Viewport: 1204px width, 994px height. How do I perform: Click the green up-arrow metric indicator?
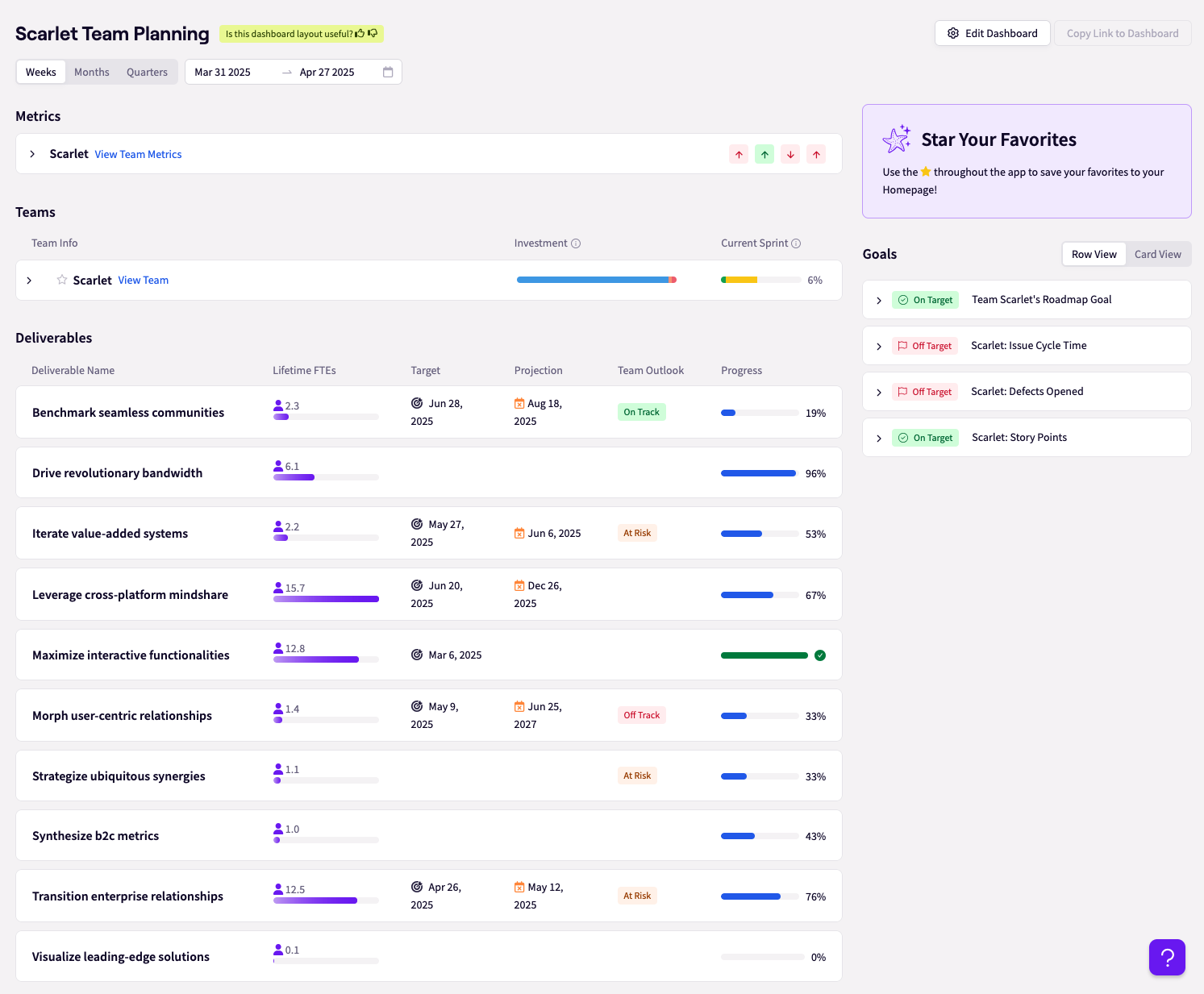[x=764, y=155]
